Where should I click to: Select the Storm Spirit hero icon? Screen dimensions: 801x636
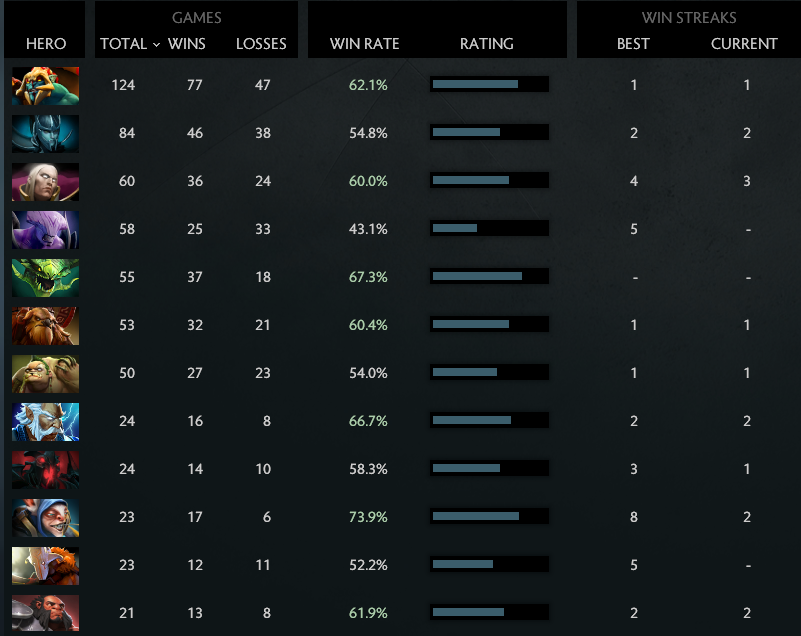pyautogui.click(x=45, y=420)
